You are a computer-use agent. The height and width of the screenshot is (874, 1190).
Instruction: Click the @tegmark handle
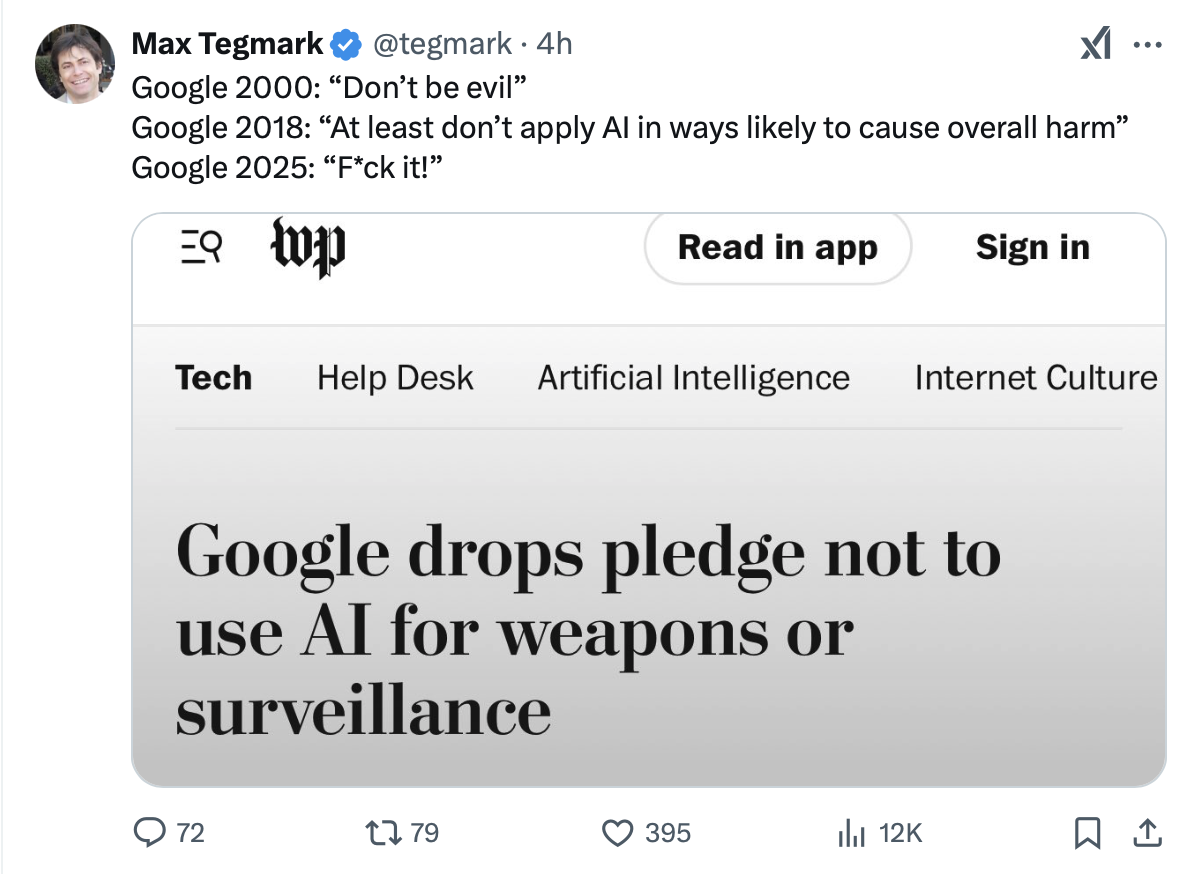(442, 44)
